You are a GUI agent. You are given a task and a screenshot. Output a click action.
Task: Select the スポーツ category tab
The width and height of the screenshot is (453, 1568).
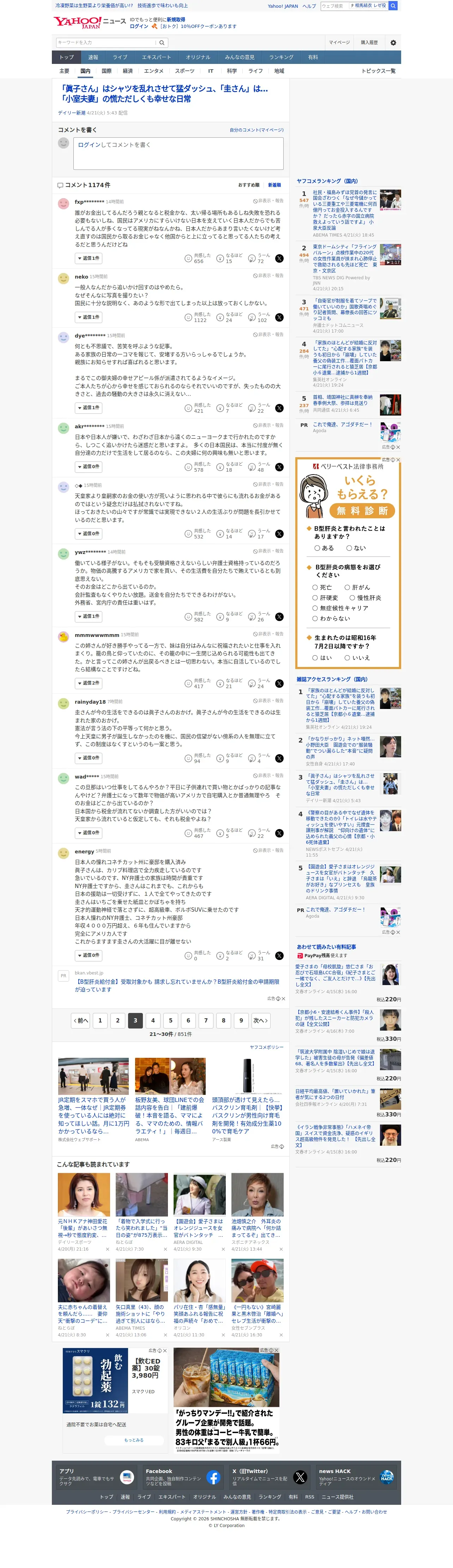[184, 72]
